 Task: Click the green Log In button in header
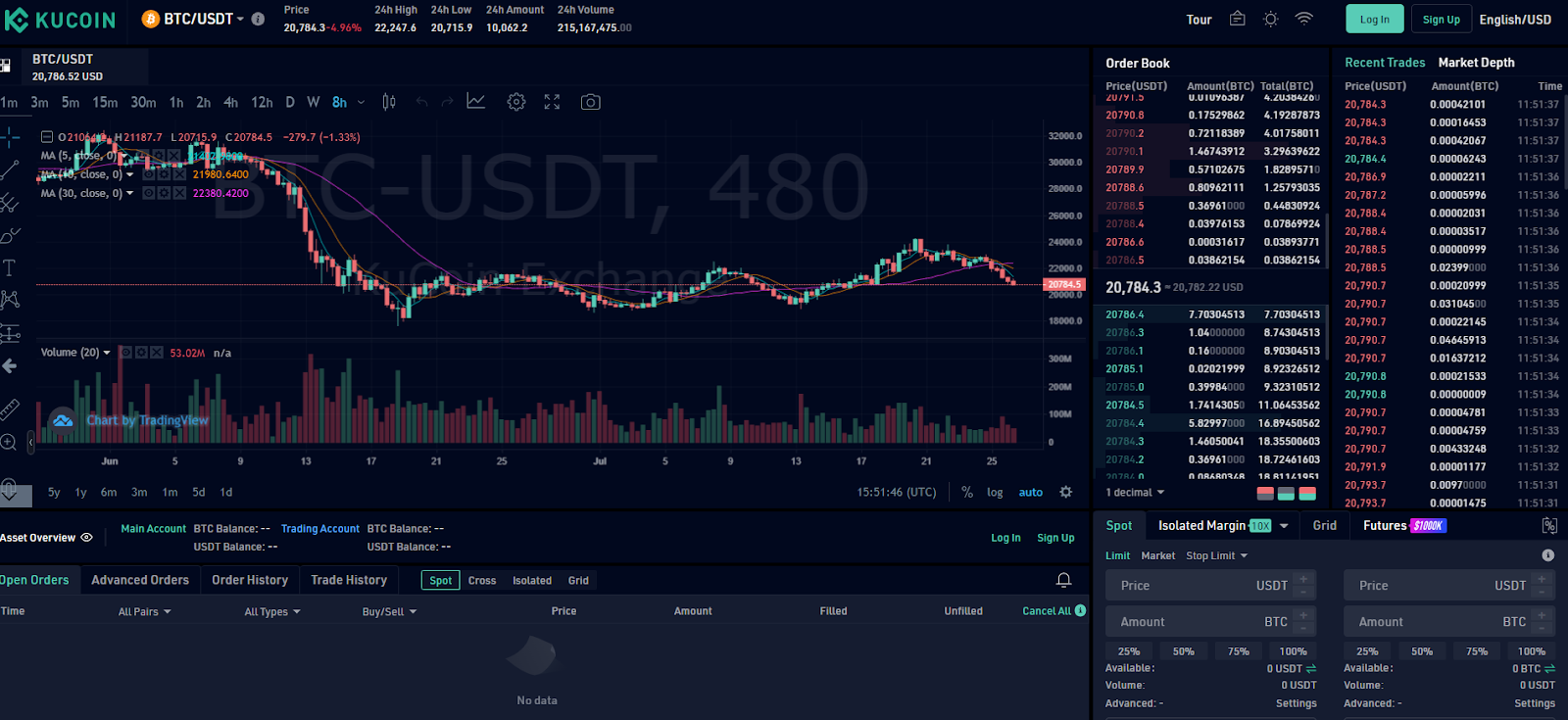pyautogui.click(x=1375, y=19)
